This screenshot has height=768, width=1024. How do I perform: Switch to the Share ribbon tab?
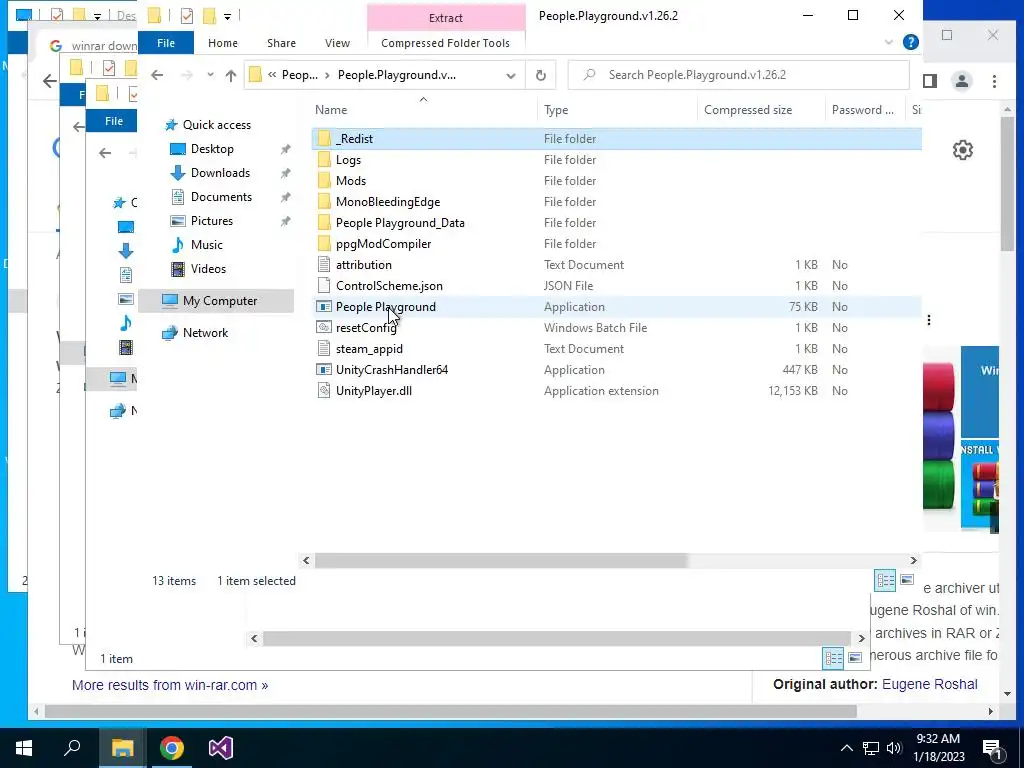[x=281, y=43]
